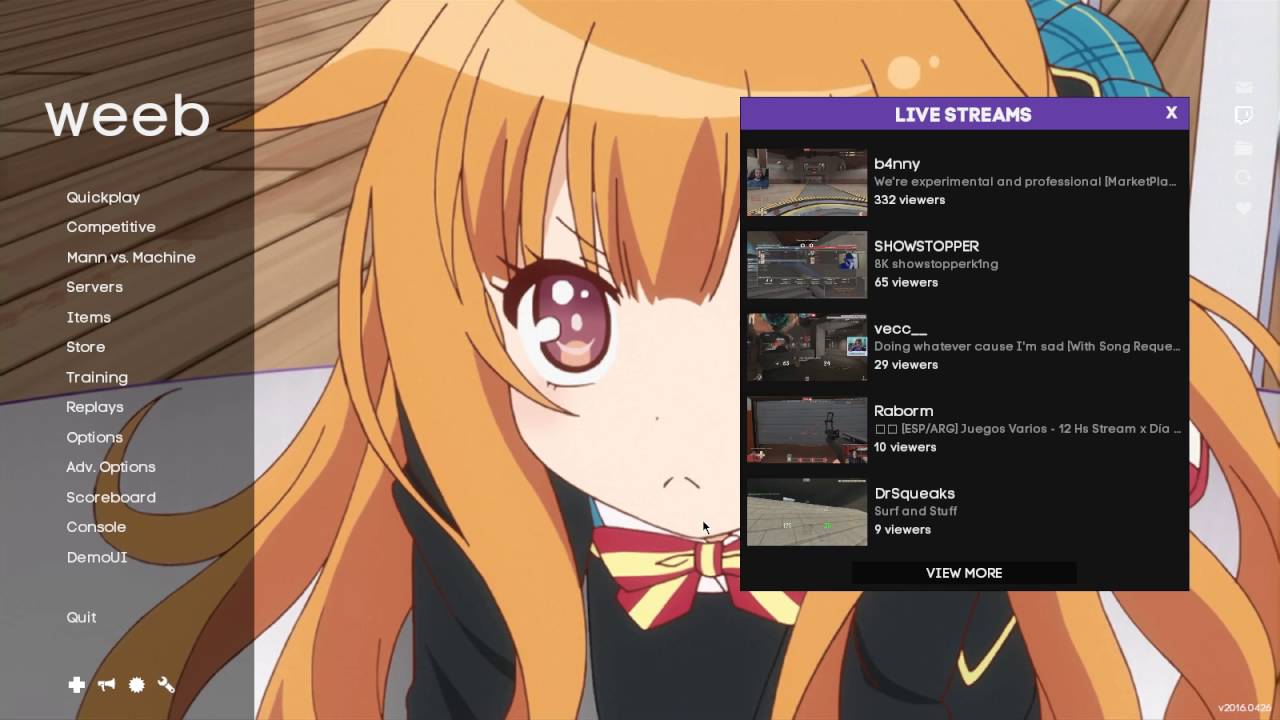Select Competitive mode

(x=111, y=227)
